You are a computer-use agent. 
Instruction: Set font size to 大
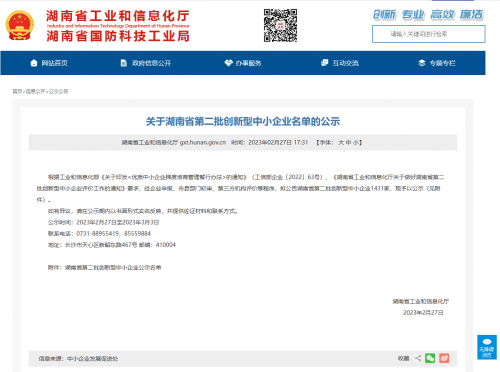point(341,143)
